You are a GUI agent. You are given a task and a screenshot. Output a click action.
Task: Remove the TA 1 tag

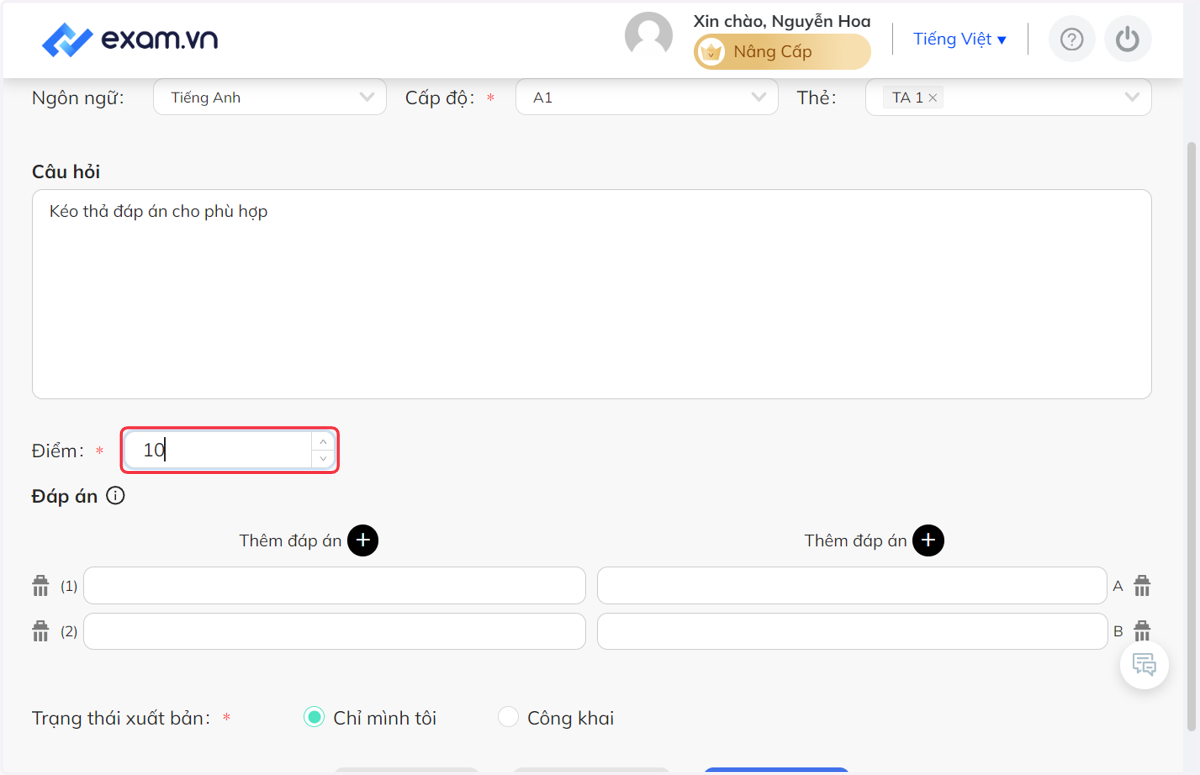(x=933, y=98)
